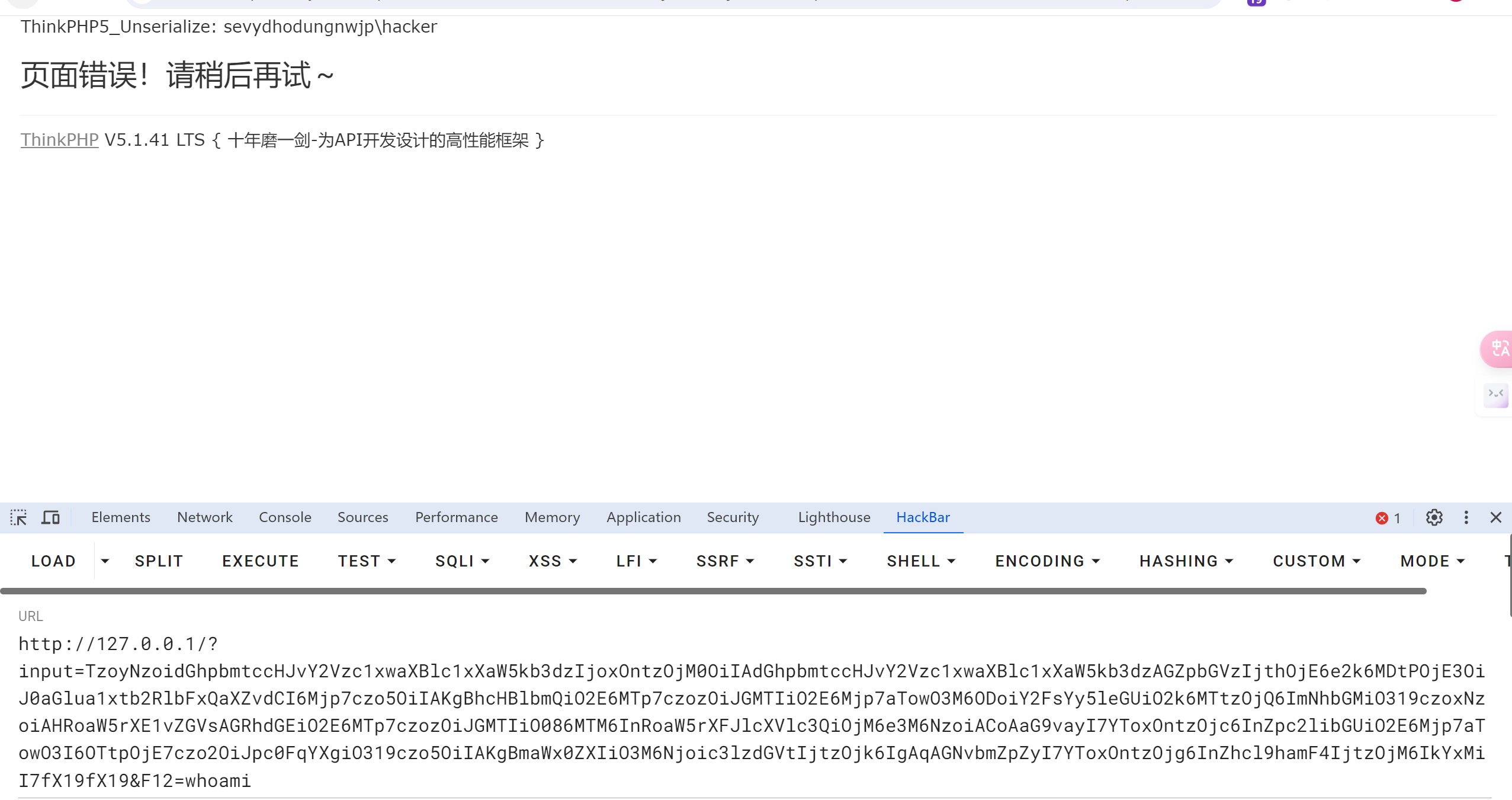Click the V5.1.41 LTS version text

click(155, 140)
